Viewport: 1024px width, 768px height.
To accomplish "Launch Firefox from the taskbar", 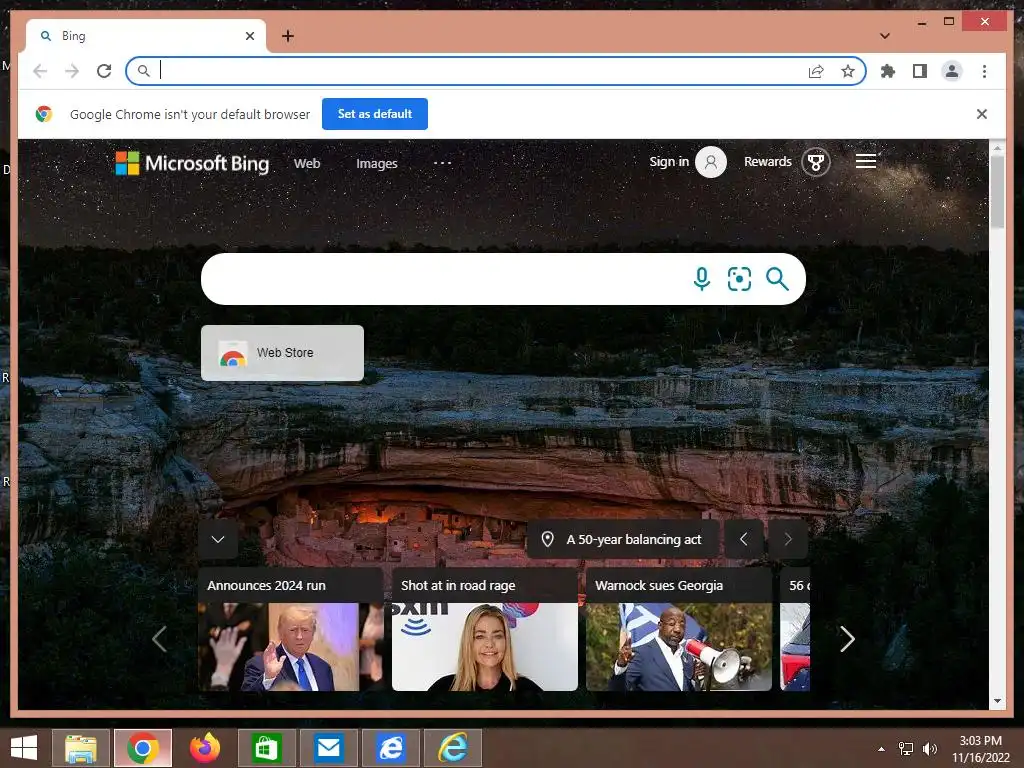I will coord(205,748).
